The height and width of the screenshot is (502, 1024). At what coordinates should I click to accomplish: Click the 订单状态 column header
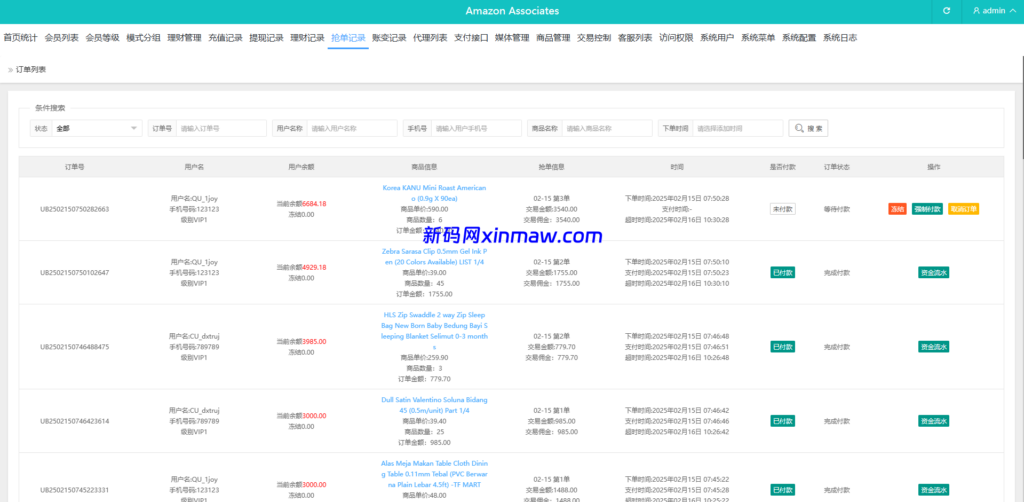837,167
